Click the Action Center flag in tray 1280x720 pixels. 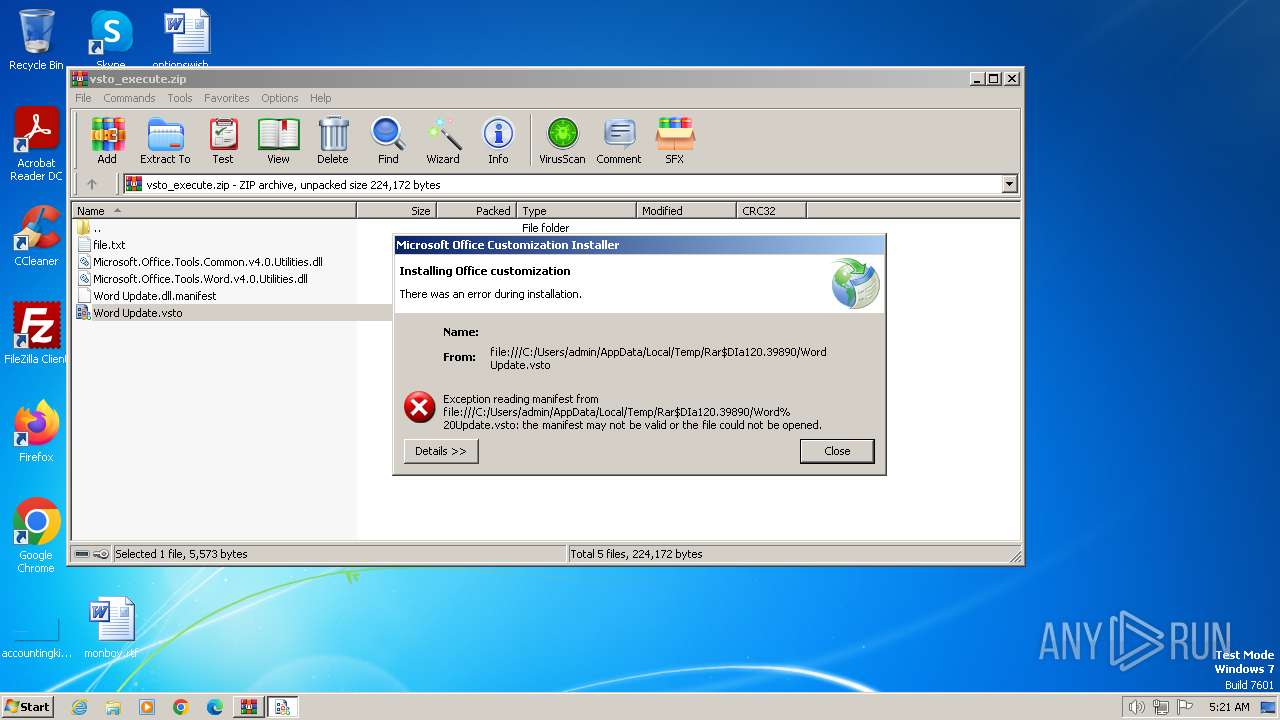tap(1185, 707)
